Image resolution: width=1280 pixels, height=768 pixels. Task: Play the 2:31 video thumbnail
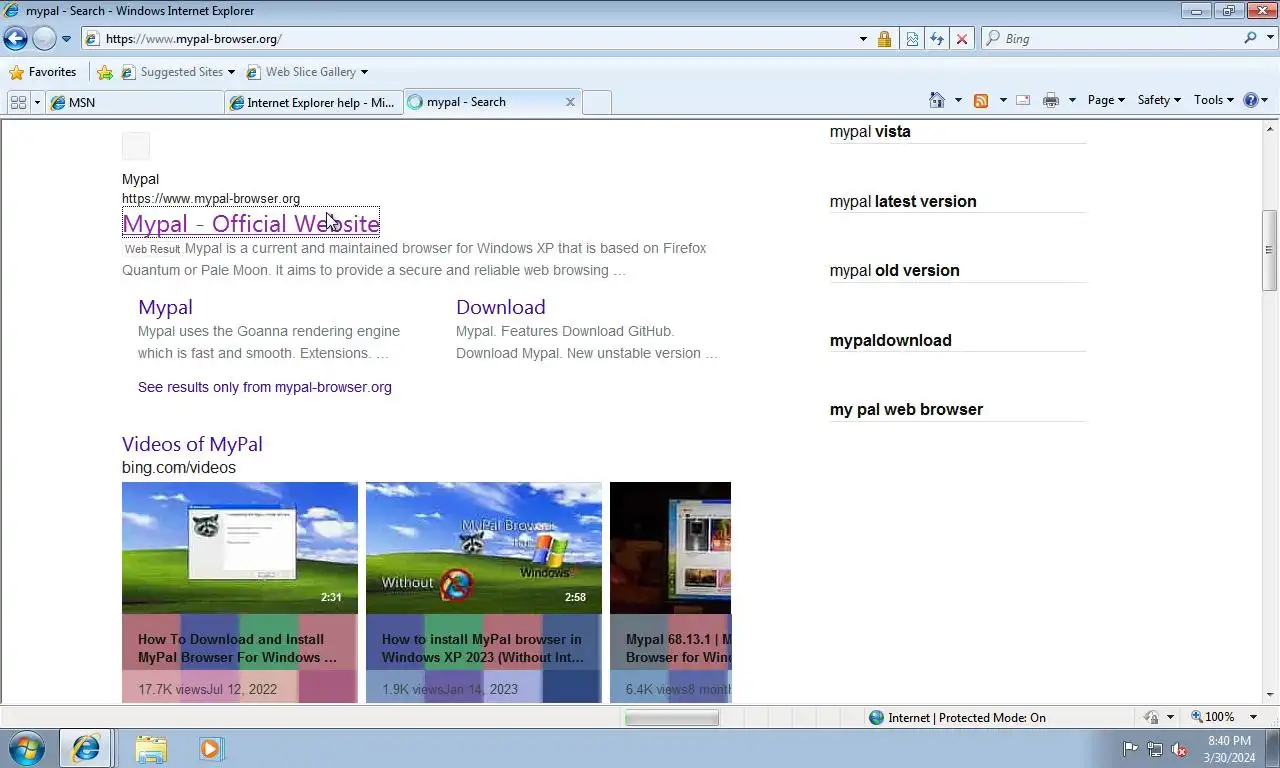tap(240, 548)
